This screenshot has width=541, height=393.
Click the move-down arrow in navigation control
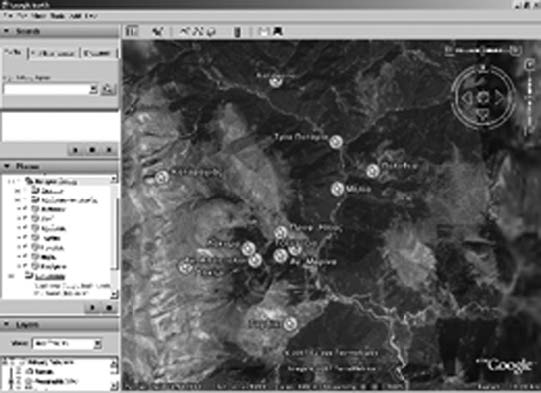483,114
